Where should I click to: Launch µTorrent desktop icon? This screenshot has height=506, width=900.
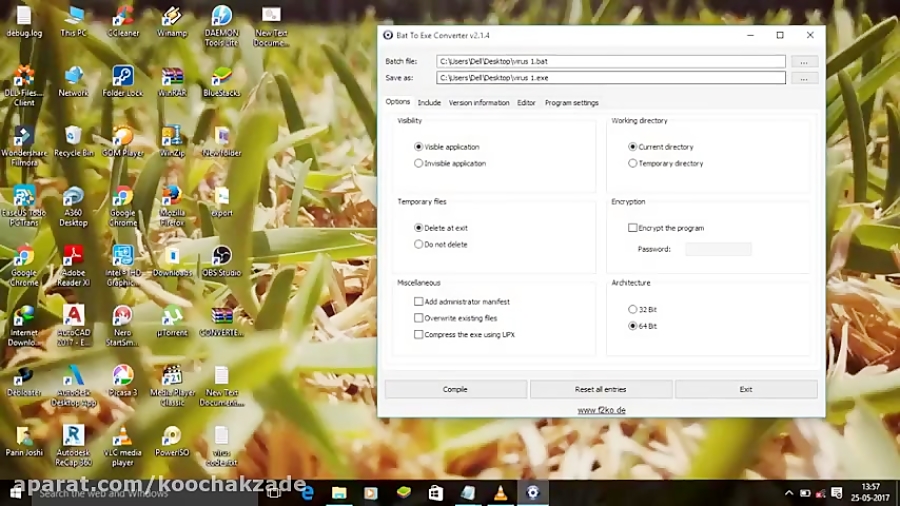pyautogui.click(x=172, y=321)
